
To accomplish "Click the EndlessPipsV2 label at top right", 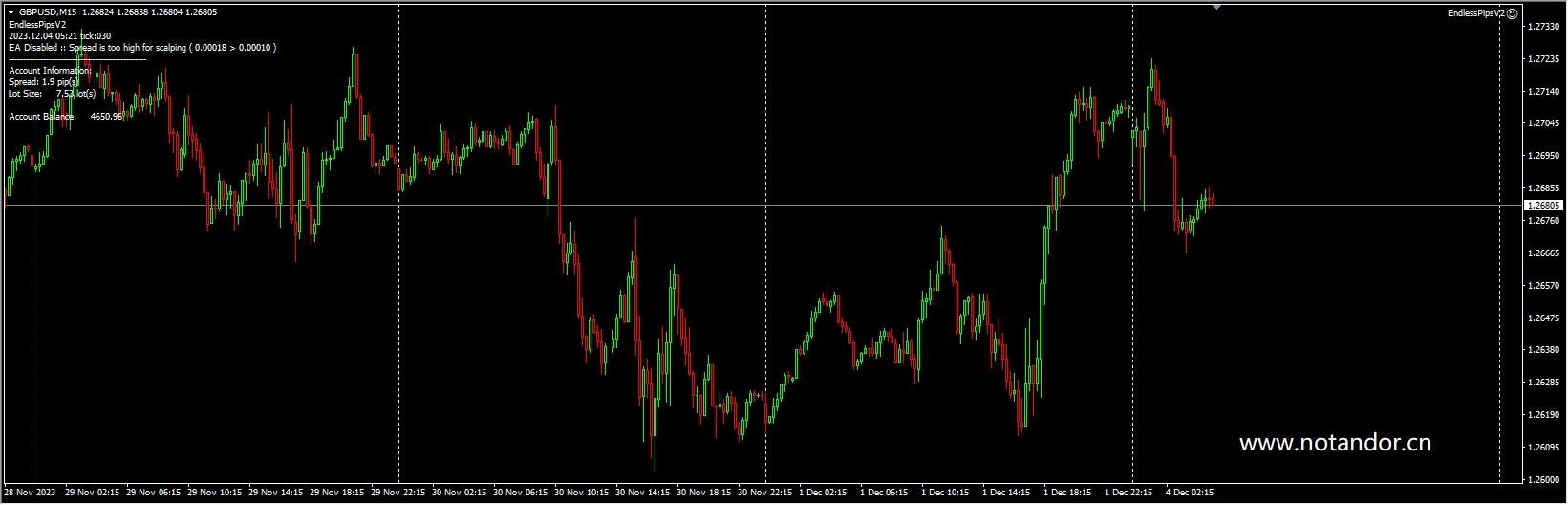I will 1475,13.
